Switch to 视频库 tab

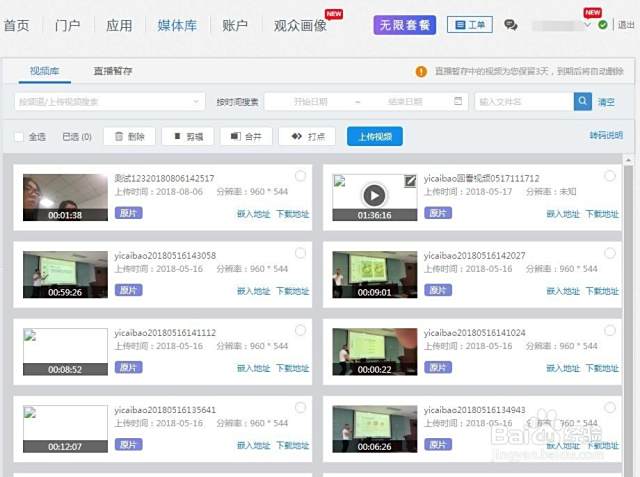[44, 71]
